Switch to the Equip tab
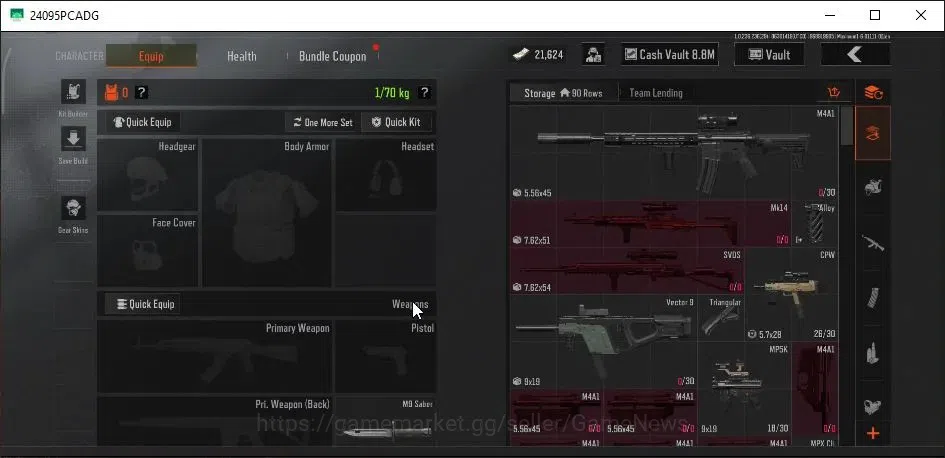The width and height of the screenshot is (945, 458). click(151, 56)
